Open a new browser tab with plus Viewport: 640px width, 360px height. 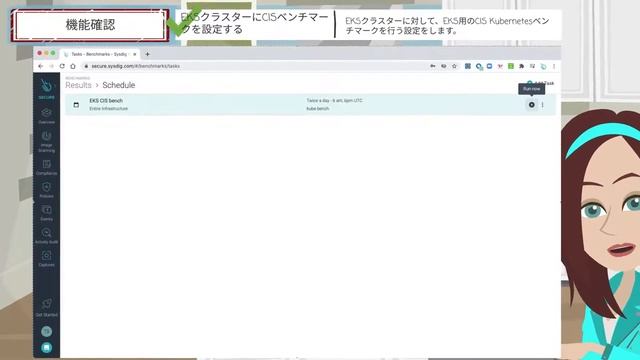[147, 54]
